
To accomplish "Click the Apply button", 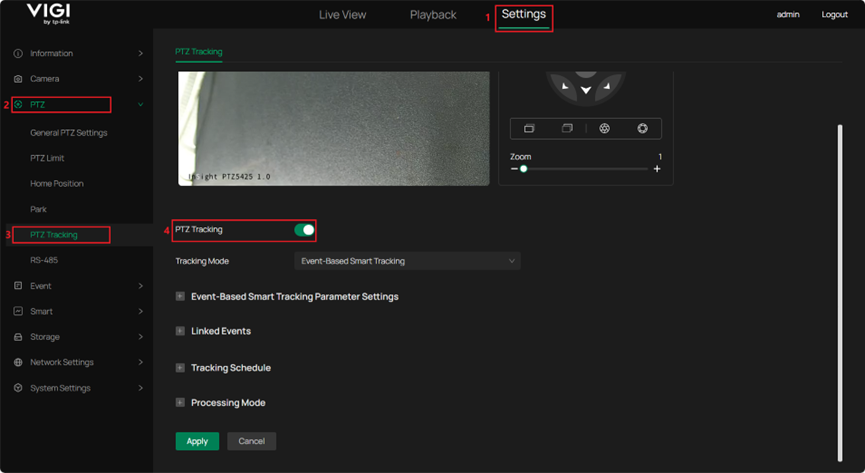I will pyautogui.click(x=197, y=441).
